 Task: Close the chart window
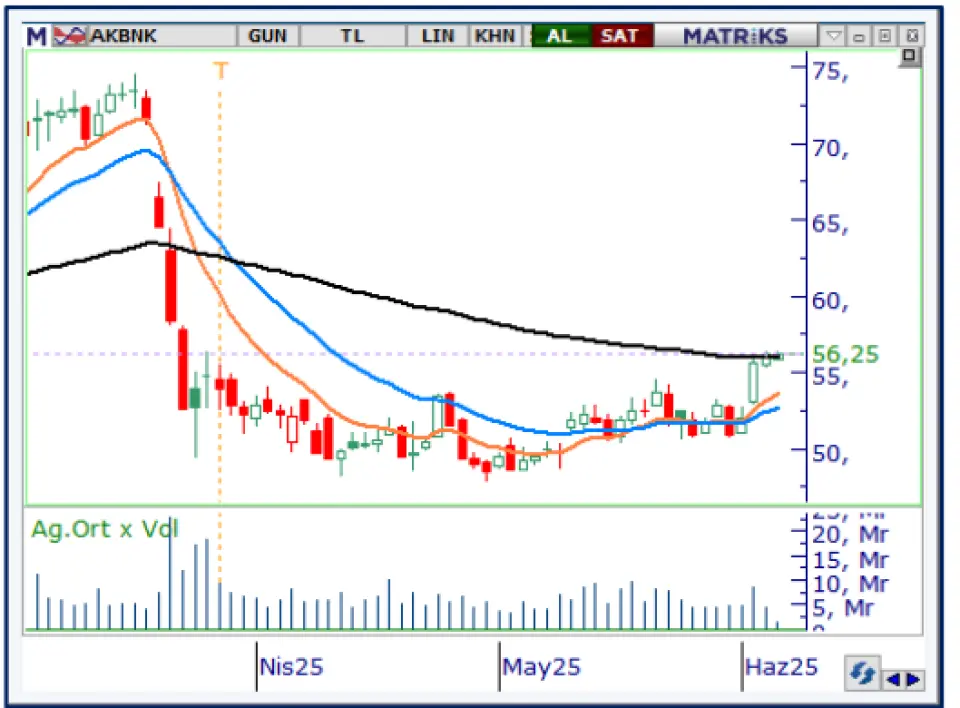[x=912, y=36]
